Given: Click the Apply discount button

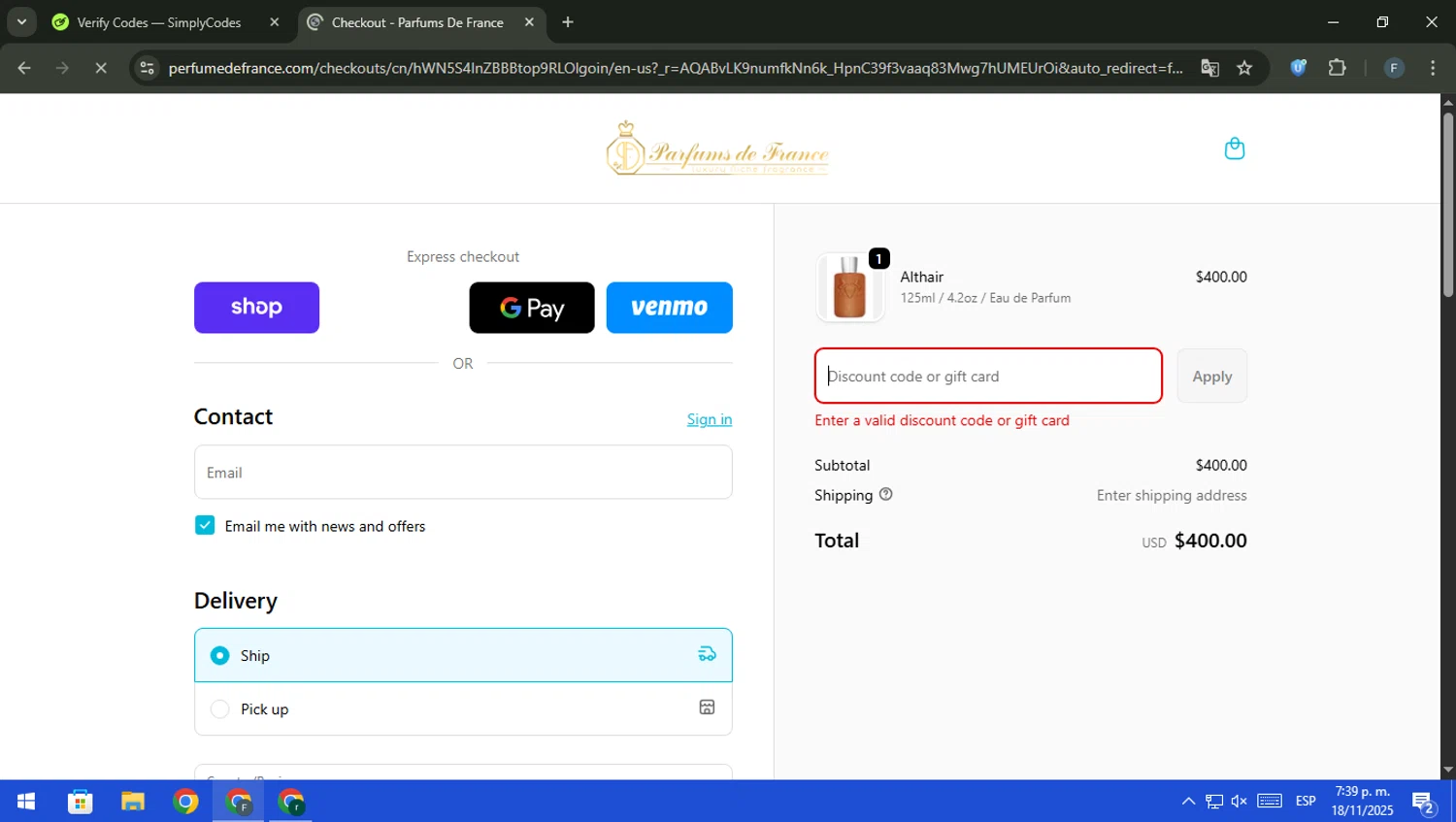Looking at the screenshot, I should tap(1211, 376).
